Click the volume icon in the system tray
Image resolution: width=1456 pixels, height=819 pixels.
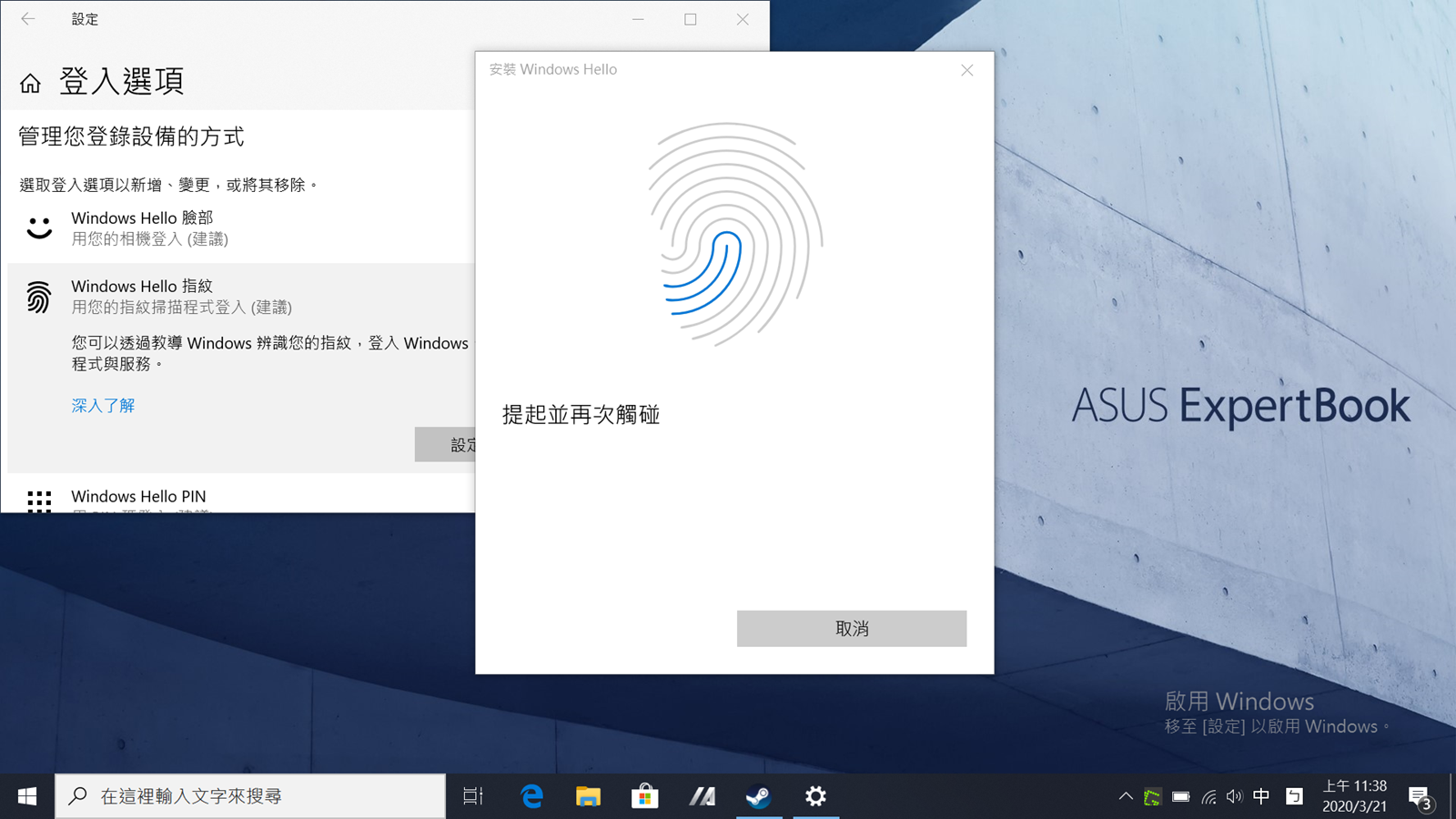tap(1234, 795)
